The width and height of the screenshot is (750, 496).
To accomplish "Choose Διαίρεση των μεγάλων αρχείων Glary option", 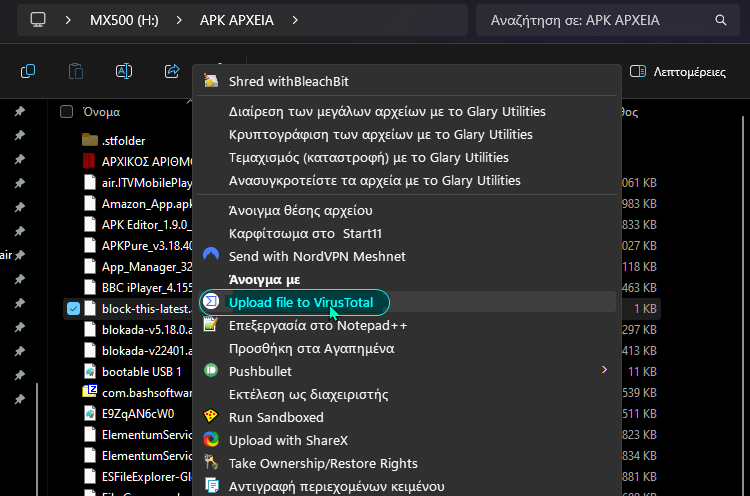I will click(x=407, y=111).
